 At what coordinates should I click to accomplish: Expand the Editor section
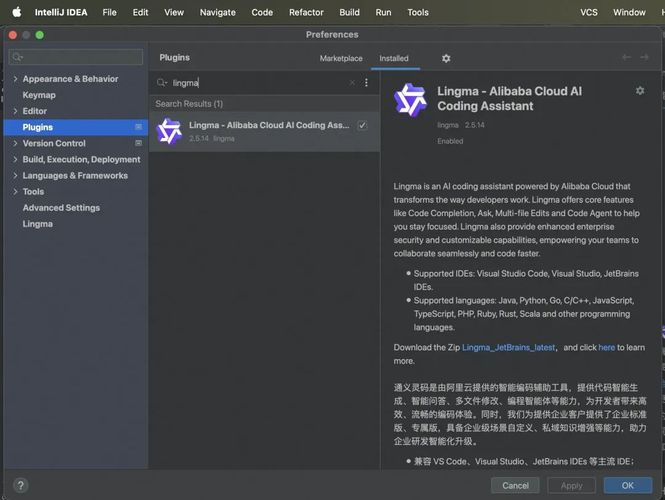(x=15, y=111)
